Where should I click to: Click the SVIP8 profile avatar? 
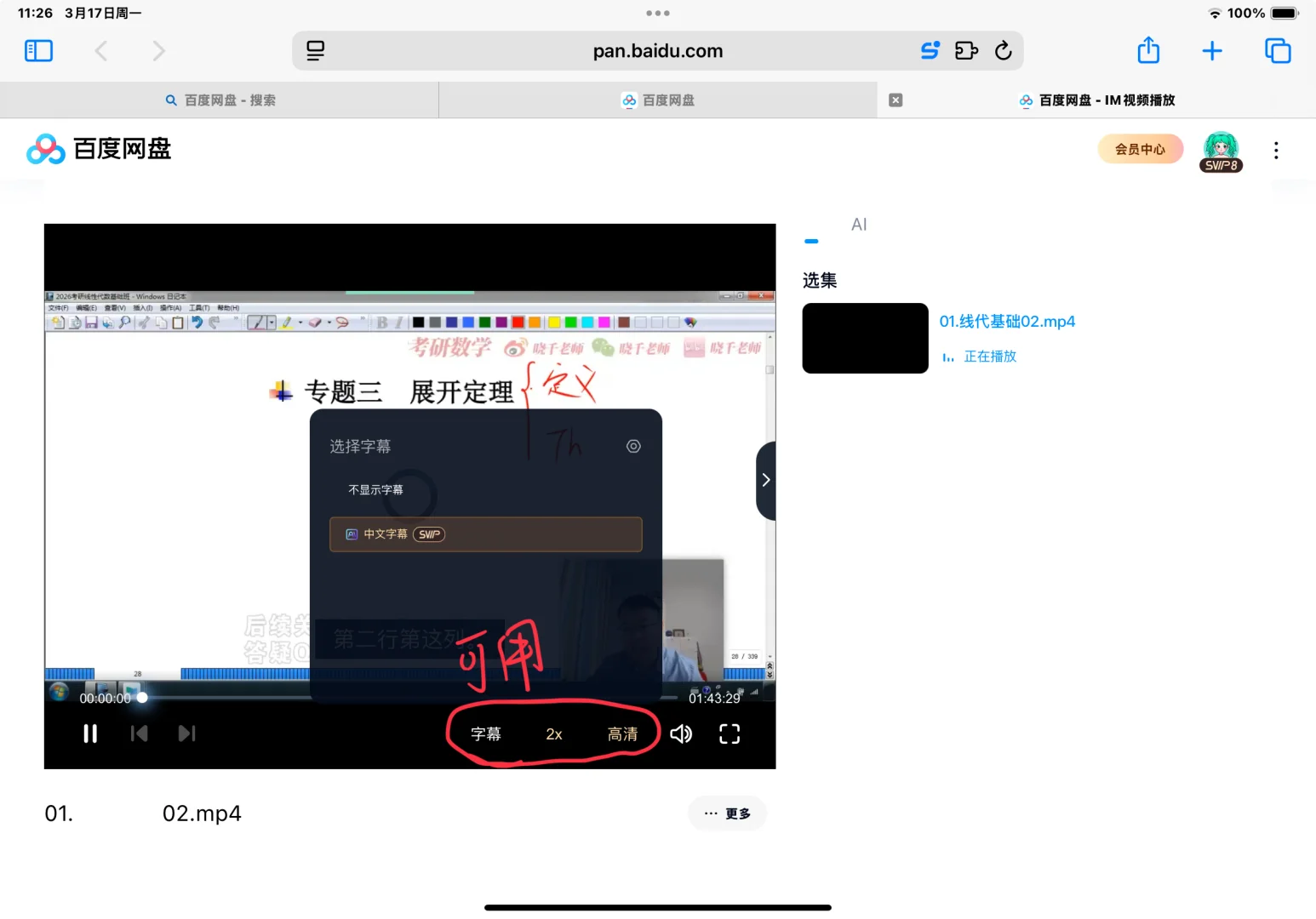1222,151
